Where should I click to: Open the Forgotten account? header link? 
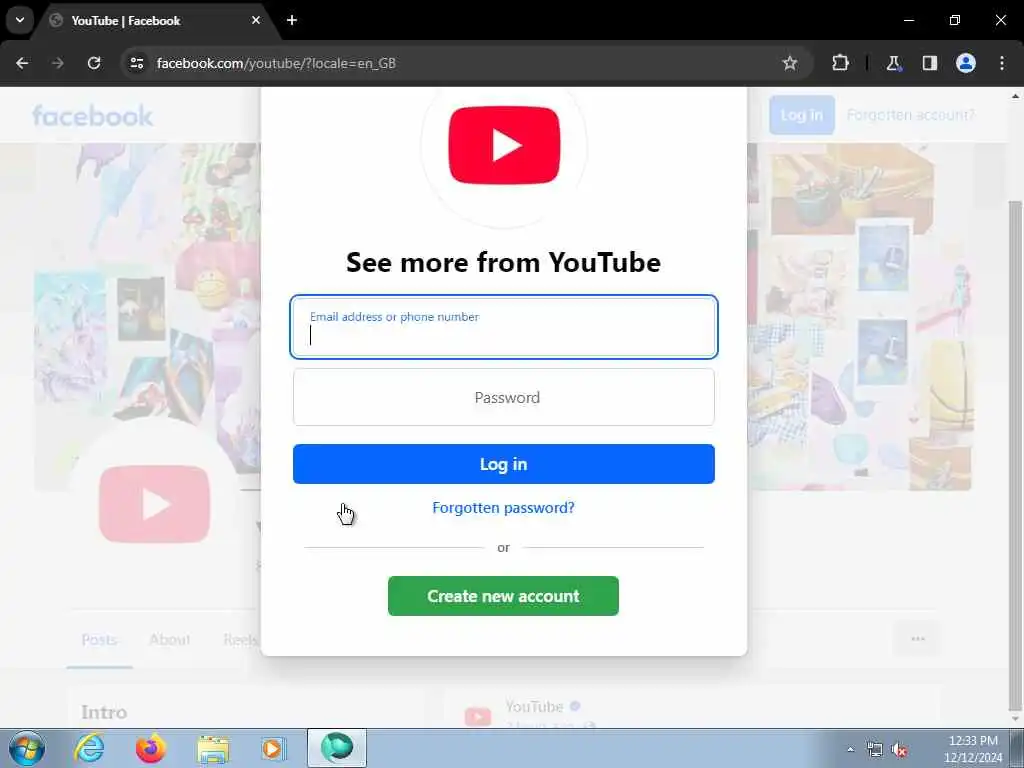(910, 115)
